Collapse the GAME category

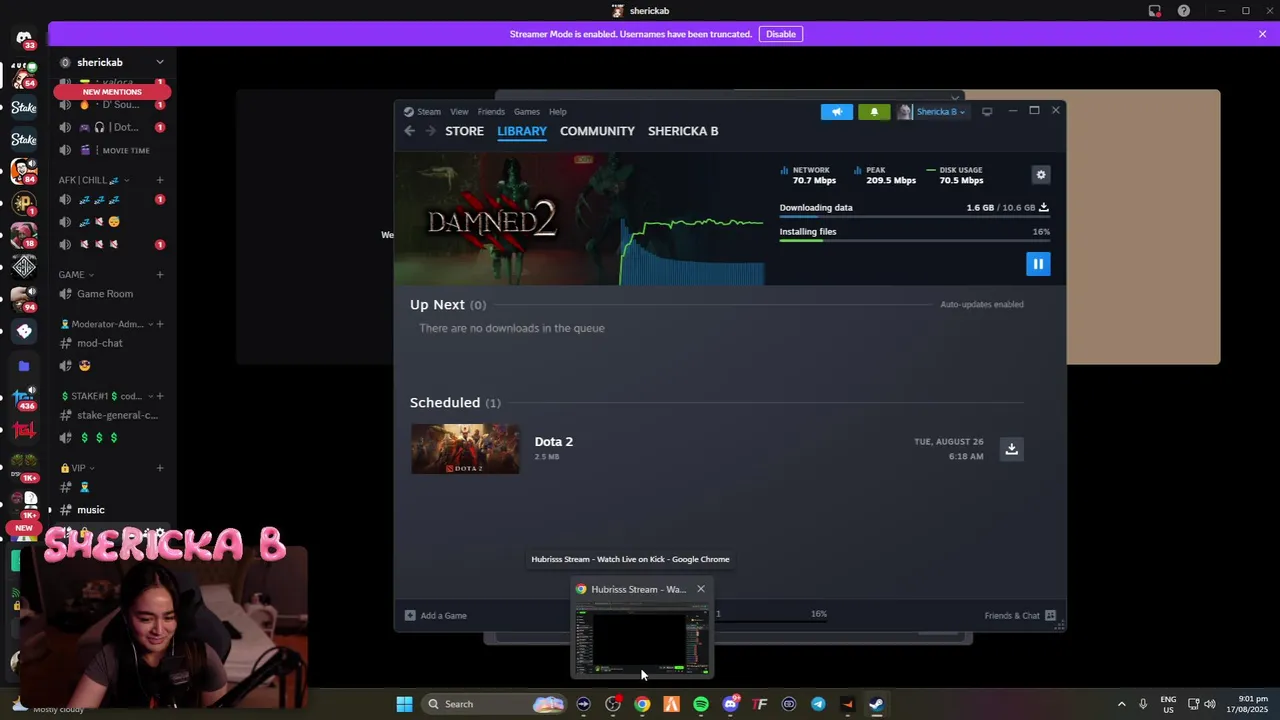(76, 275)
